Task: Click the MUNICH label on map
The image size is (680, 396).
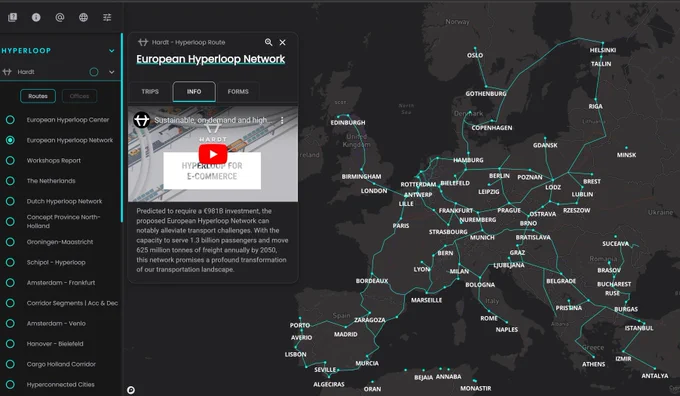Action: 482,238
